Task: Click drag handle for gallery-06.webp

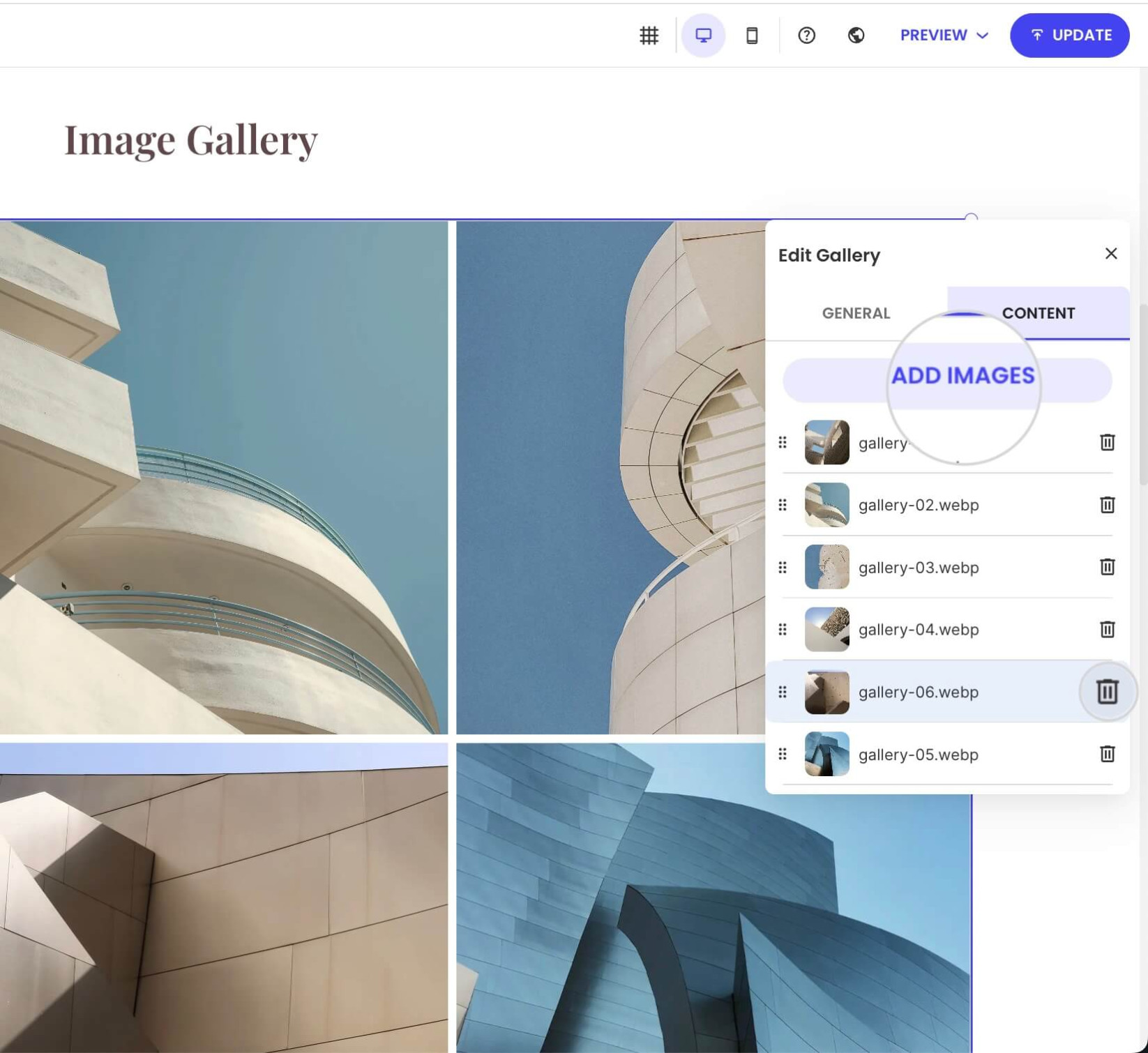Action: (x=783, y=692)
